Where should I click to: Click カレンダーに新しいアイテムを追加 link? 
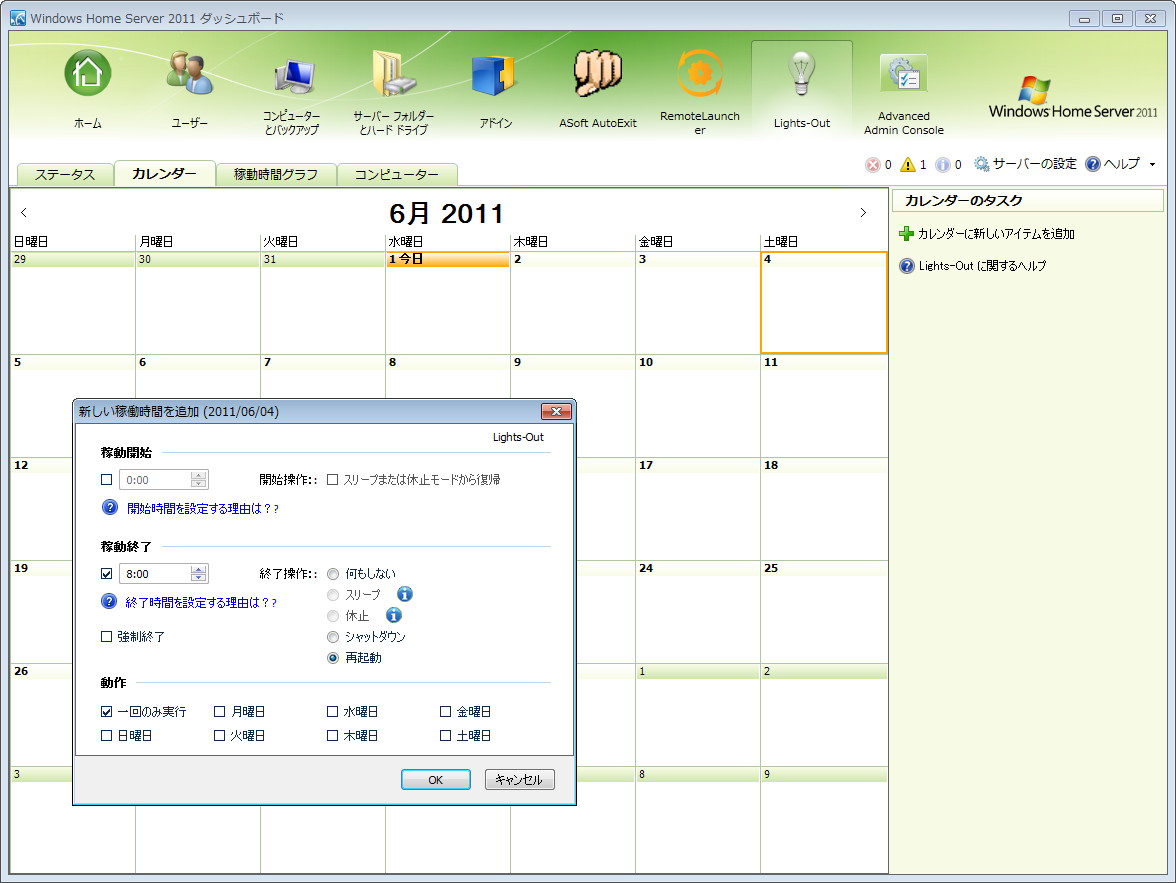(x=996, y=234)
